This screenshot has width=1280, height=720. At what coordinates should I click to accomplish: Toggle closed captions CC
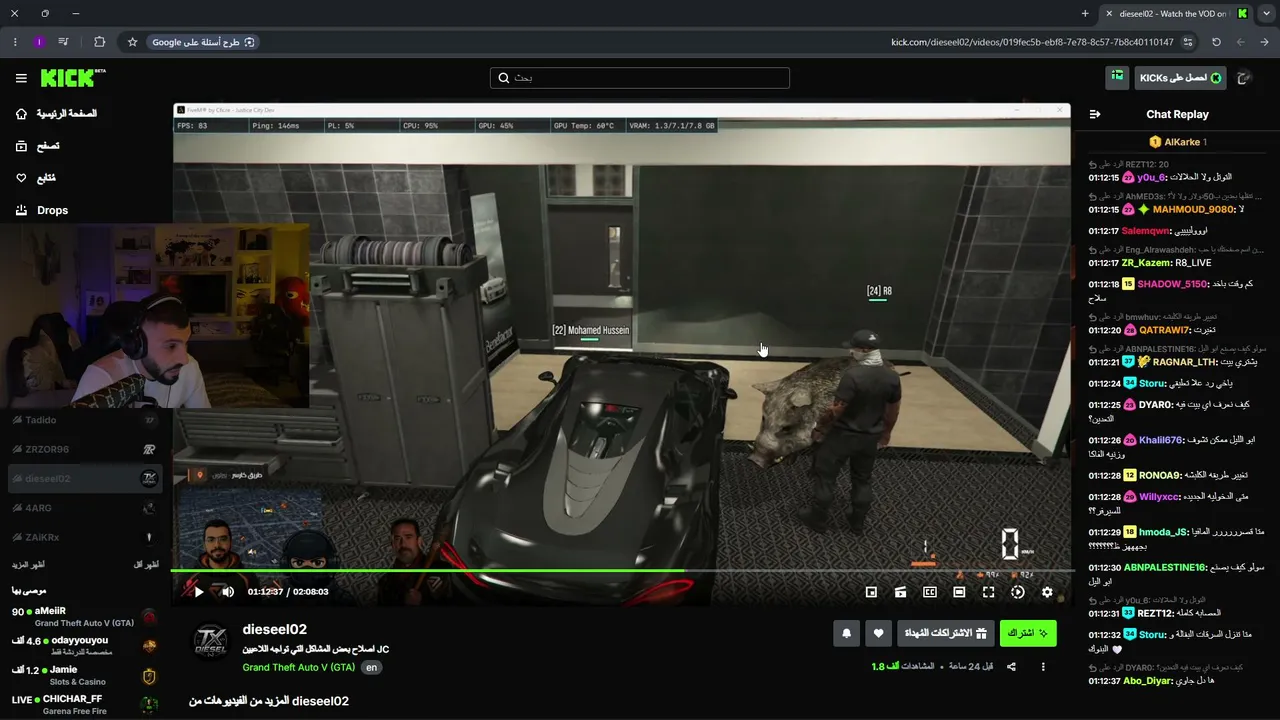[x=930, y=592]
